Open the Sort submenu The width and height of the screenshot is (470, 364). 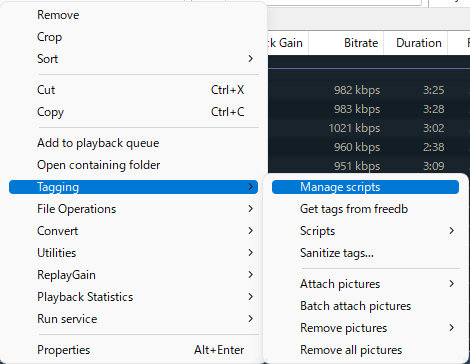133,59
